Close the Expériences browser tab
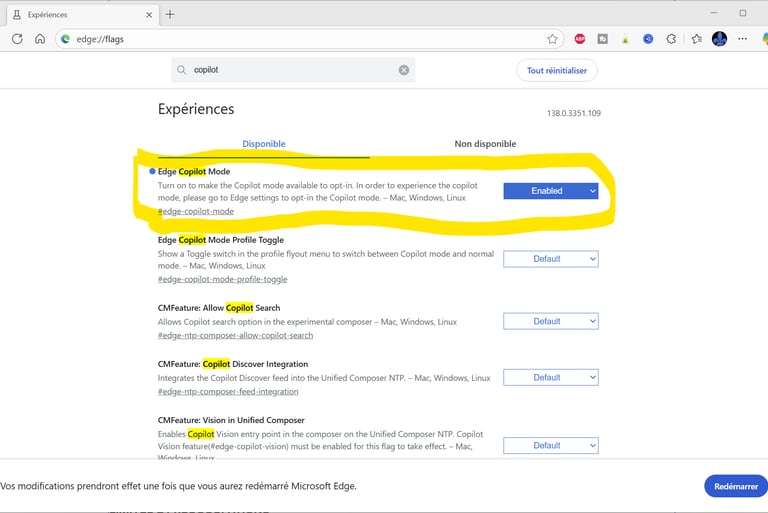Screen dimensions: 768x513 pos(149,15)
